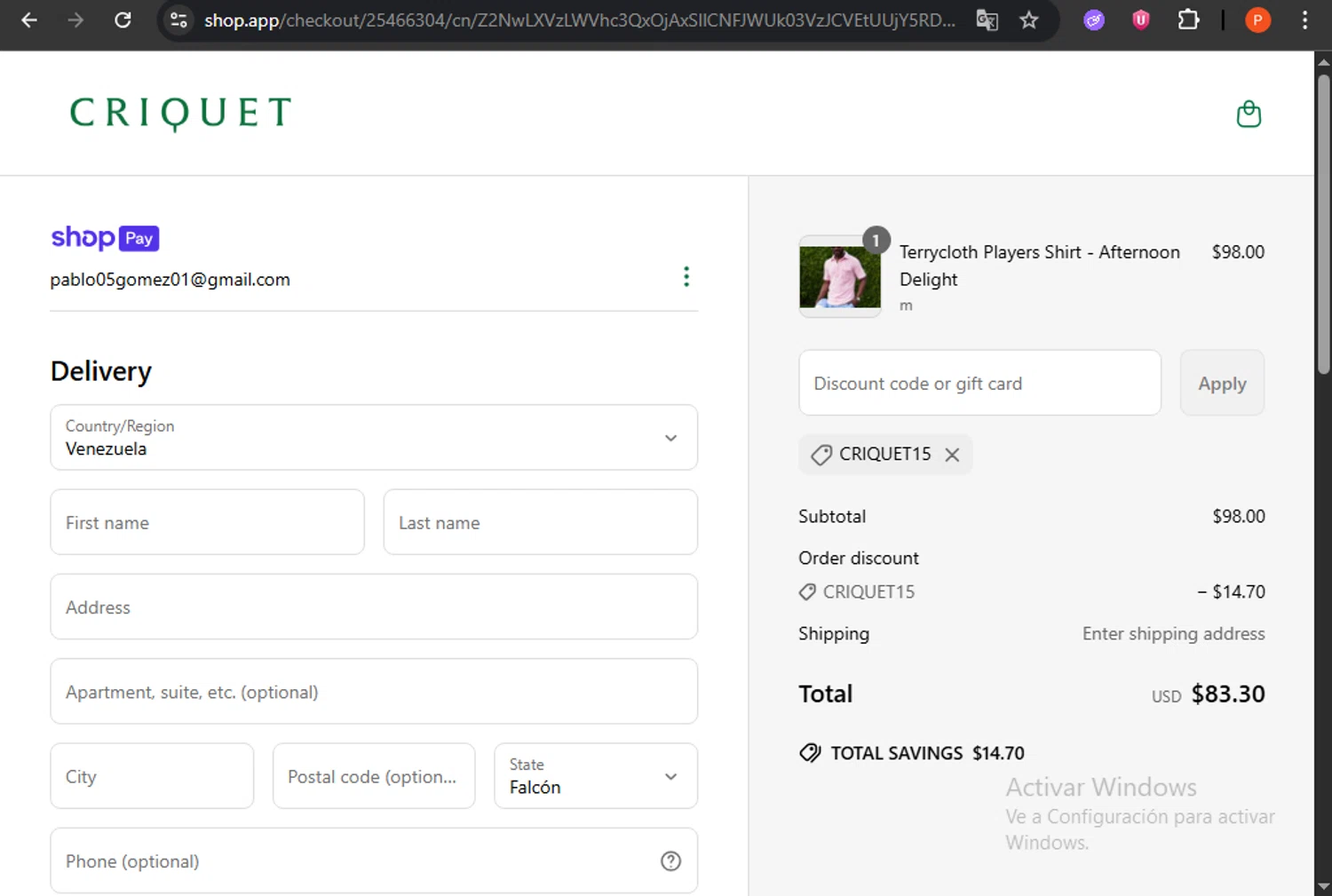
Task: Click the Postal code field
Action: pyautogui.click(x=374, y=776)
